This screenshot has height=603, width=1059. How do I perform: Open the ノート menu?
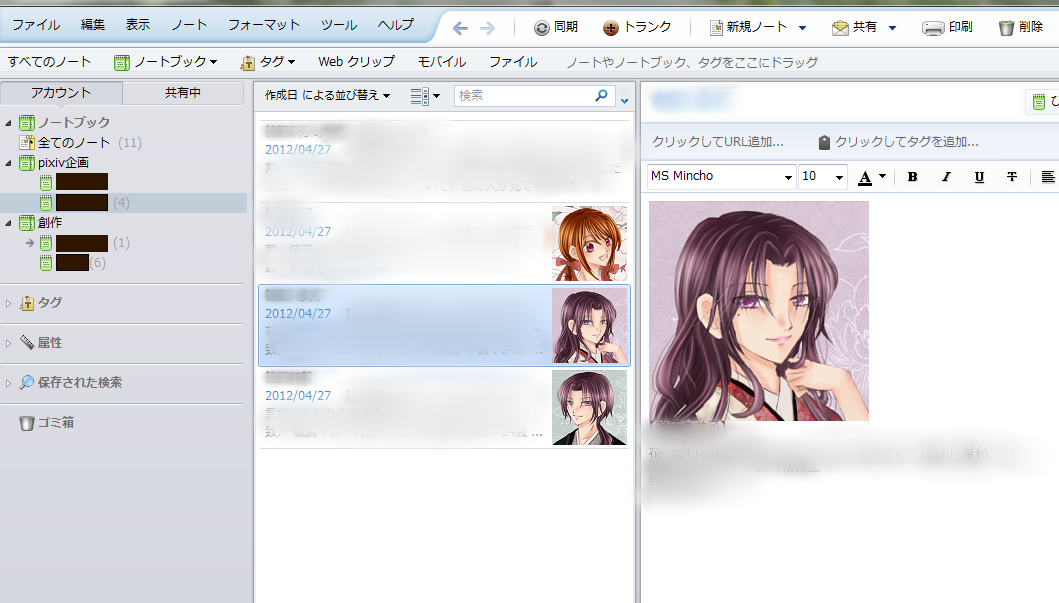point(189,25)
